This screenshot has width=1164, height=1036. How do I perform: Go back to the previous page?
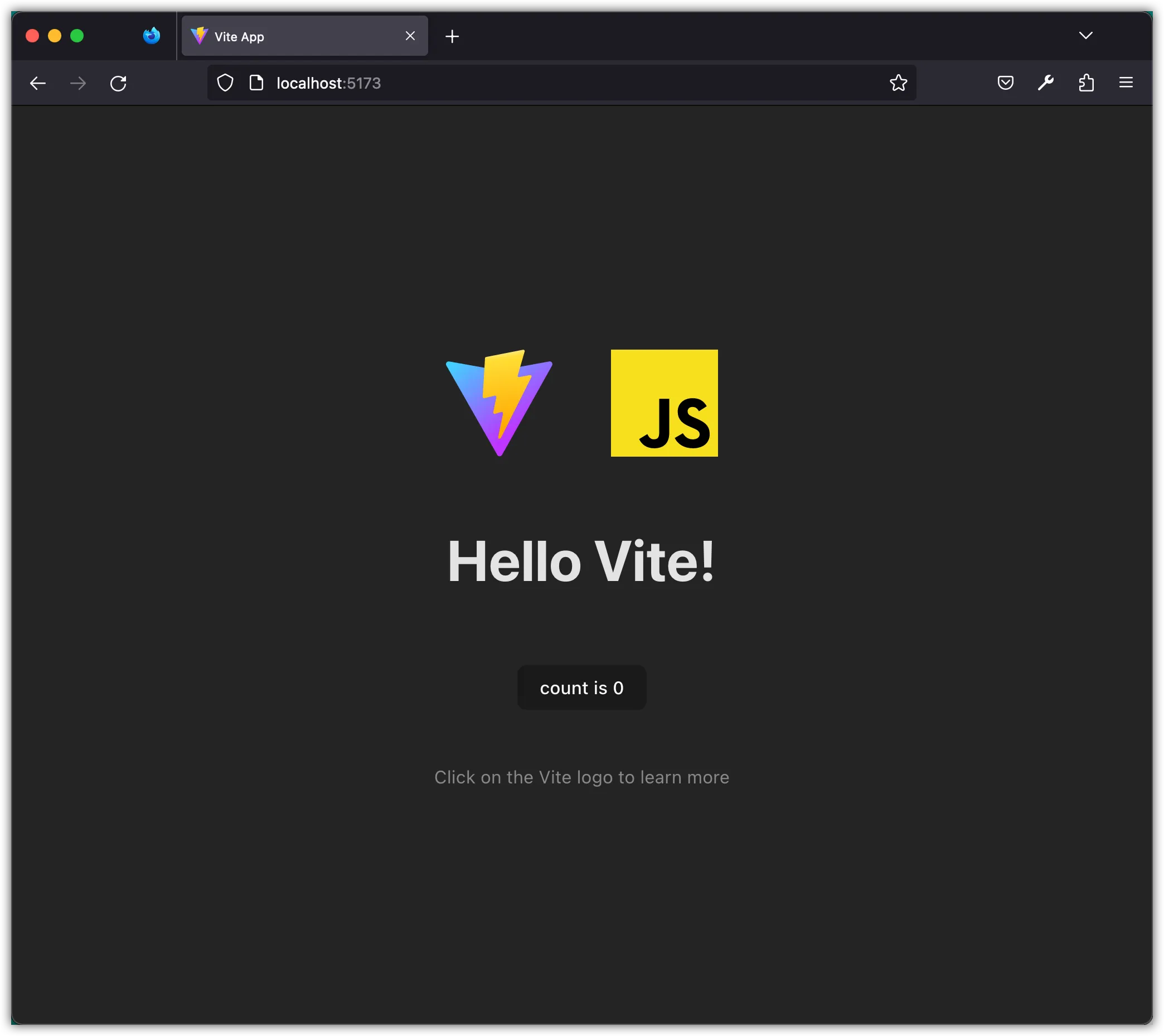(x=37, y=83)
